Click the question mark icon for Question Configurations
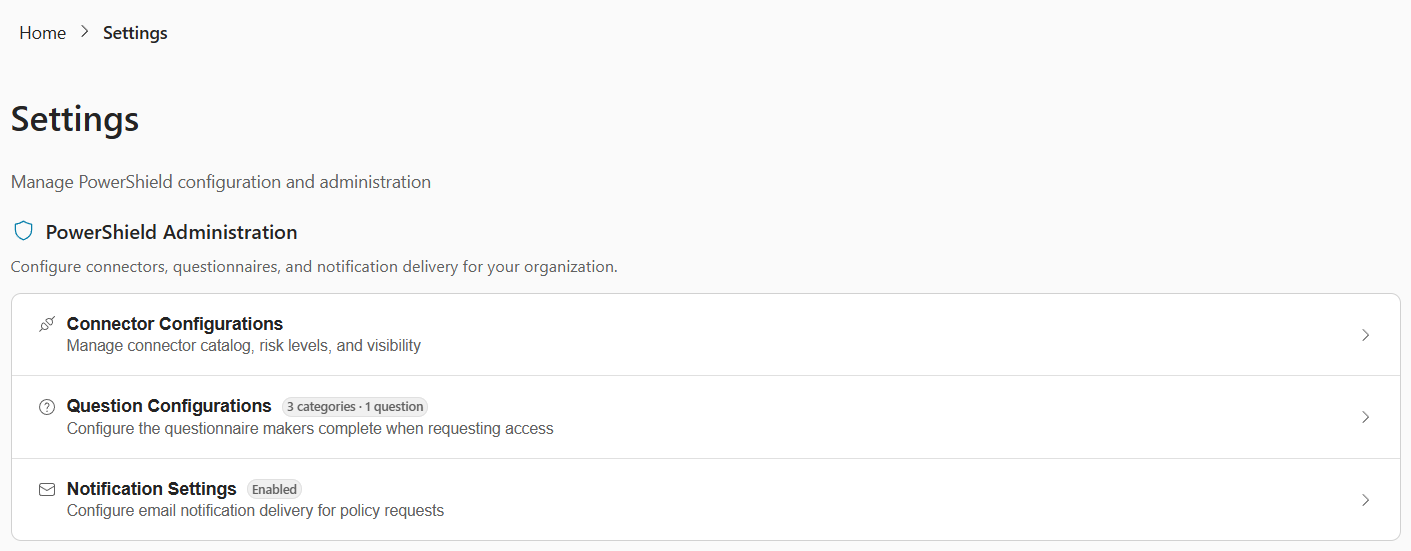Viewport: 1411px width, 551px height. point(47,407)
